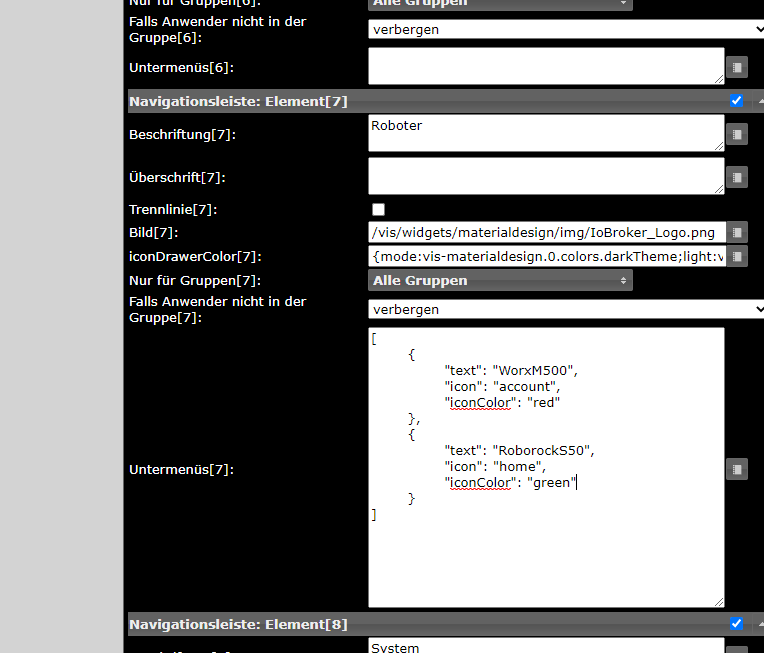This screenshot has width=764, height=653.
Task: Click the Untermenüs[7] label
Action: click(x=181, y=469)
